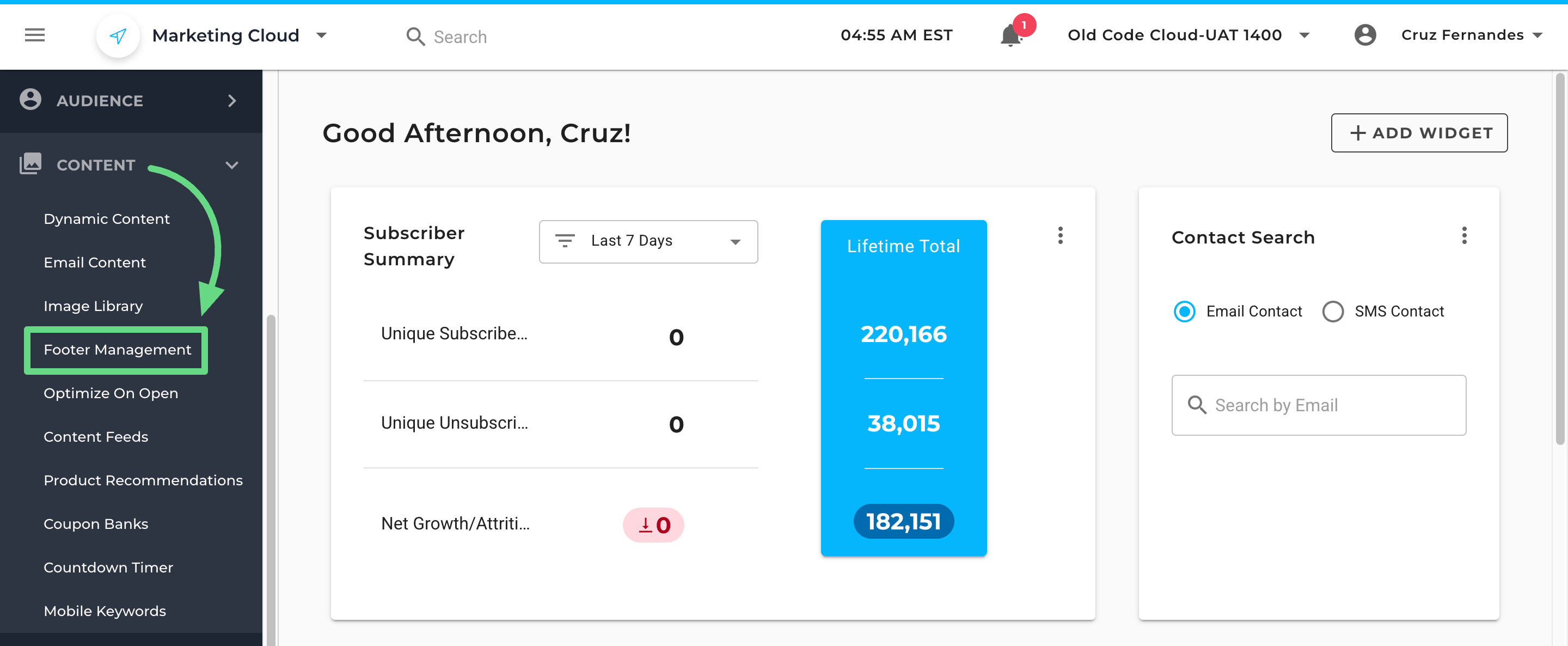This screenshot has height=646, width=1568.
Task: Click the Search by Email input field
Action: pyautogui.click(x=1319, y=405)
